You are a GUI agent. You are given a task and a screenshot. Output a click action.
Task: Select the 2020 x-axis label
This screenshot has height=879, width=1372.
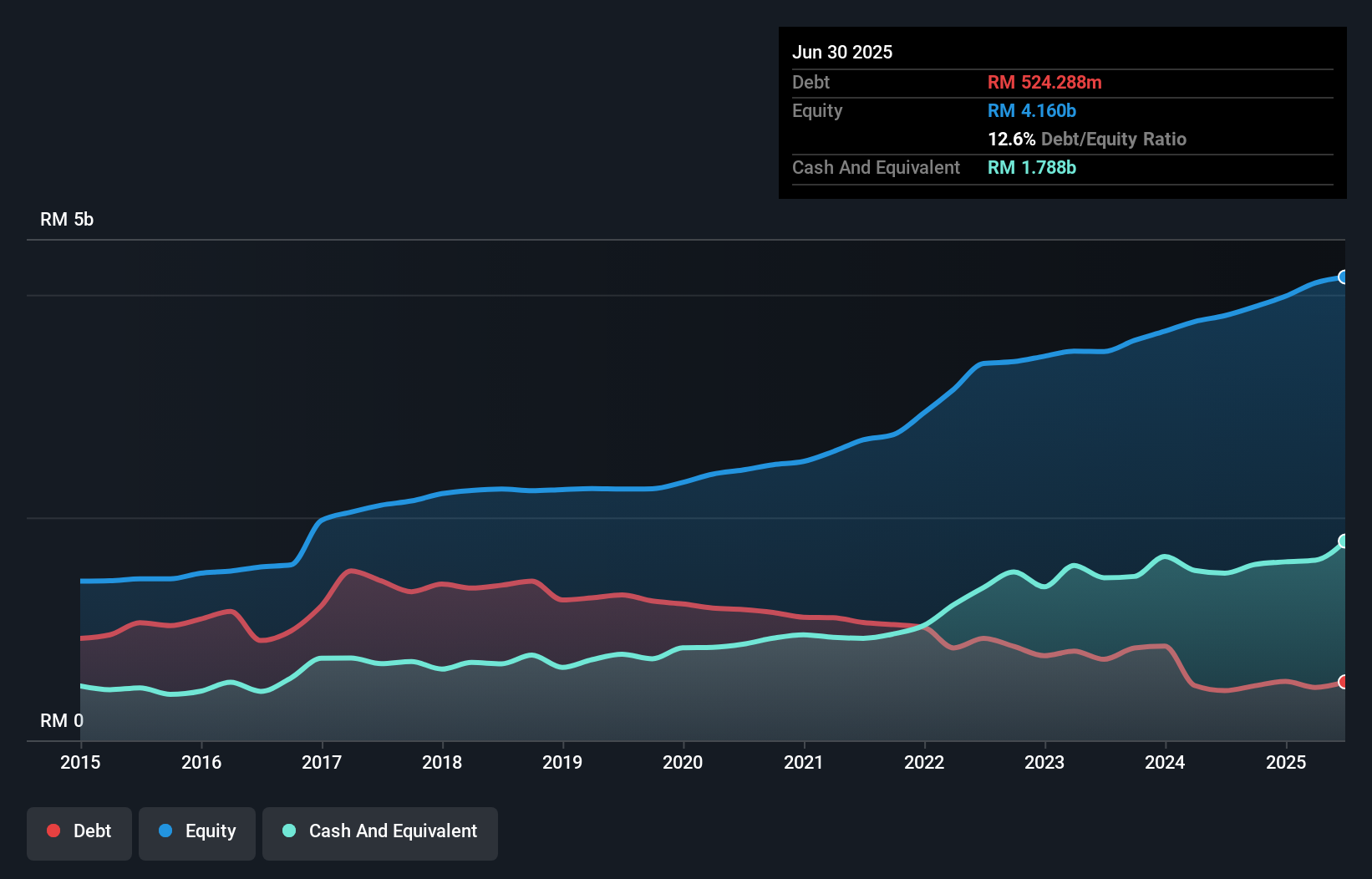(x=683, y=762)
